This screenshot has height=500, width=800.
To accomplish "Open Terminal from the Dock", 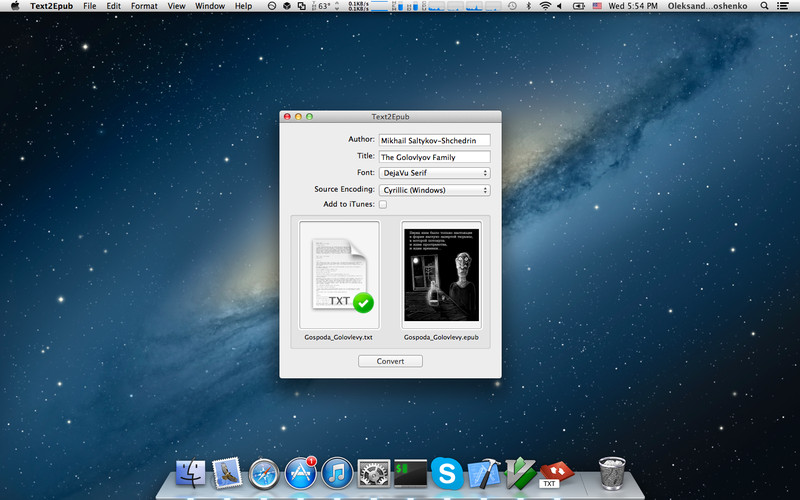I will click(x=410, y=473).
